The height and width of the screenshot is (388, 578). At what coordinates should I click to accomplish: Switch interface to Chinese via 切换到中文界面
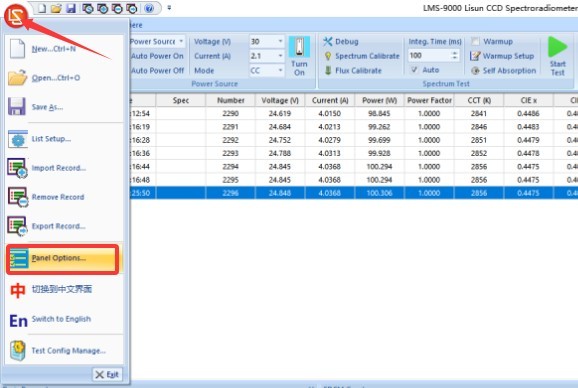[65, 290]
